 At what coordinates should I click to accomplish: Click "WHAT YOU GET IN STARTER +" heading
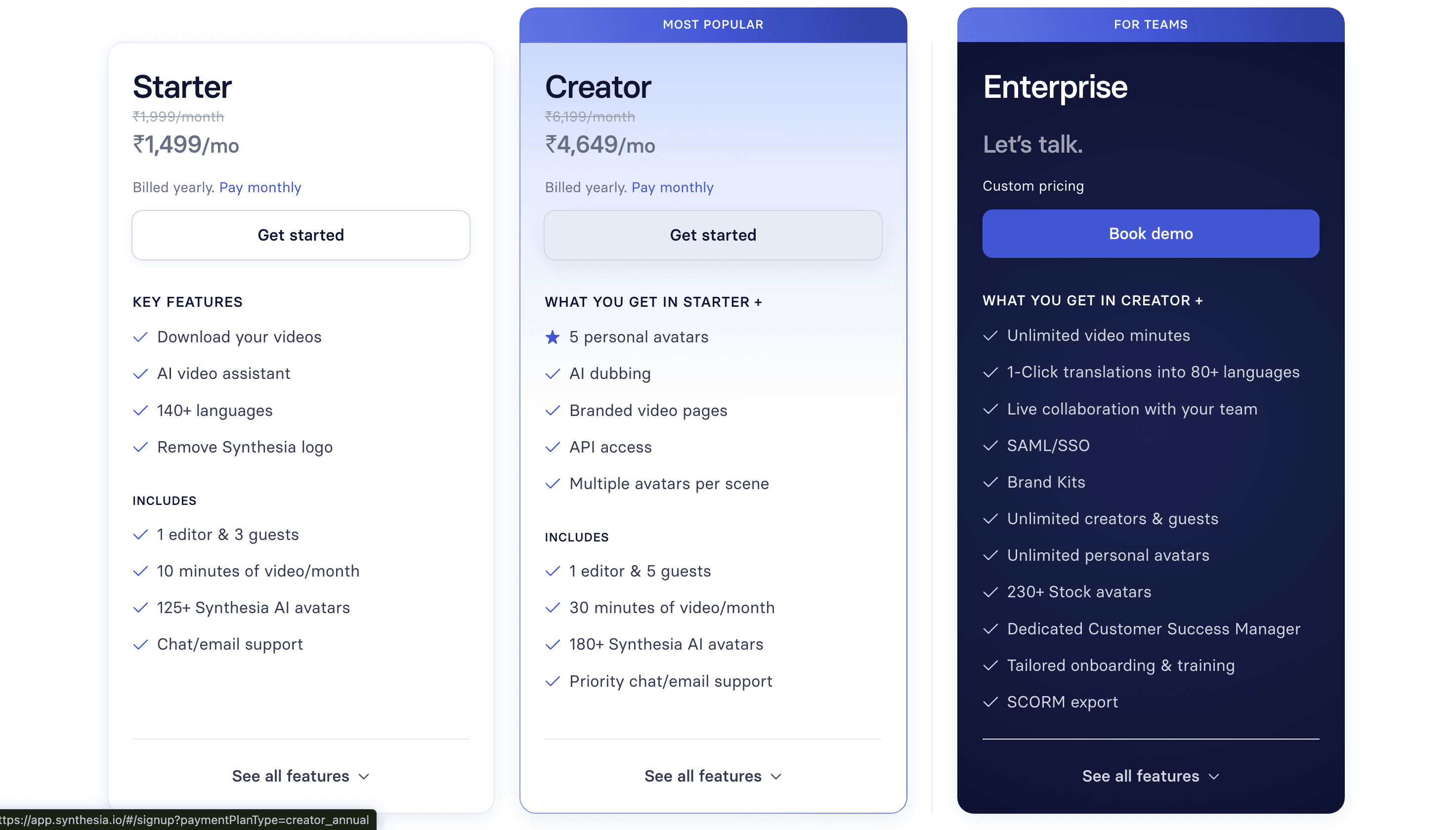pyautogui.click(x=653, y=302)
